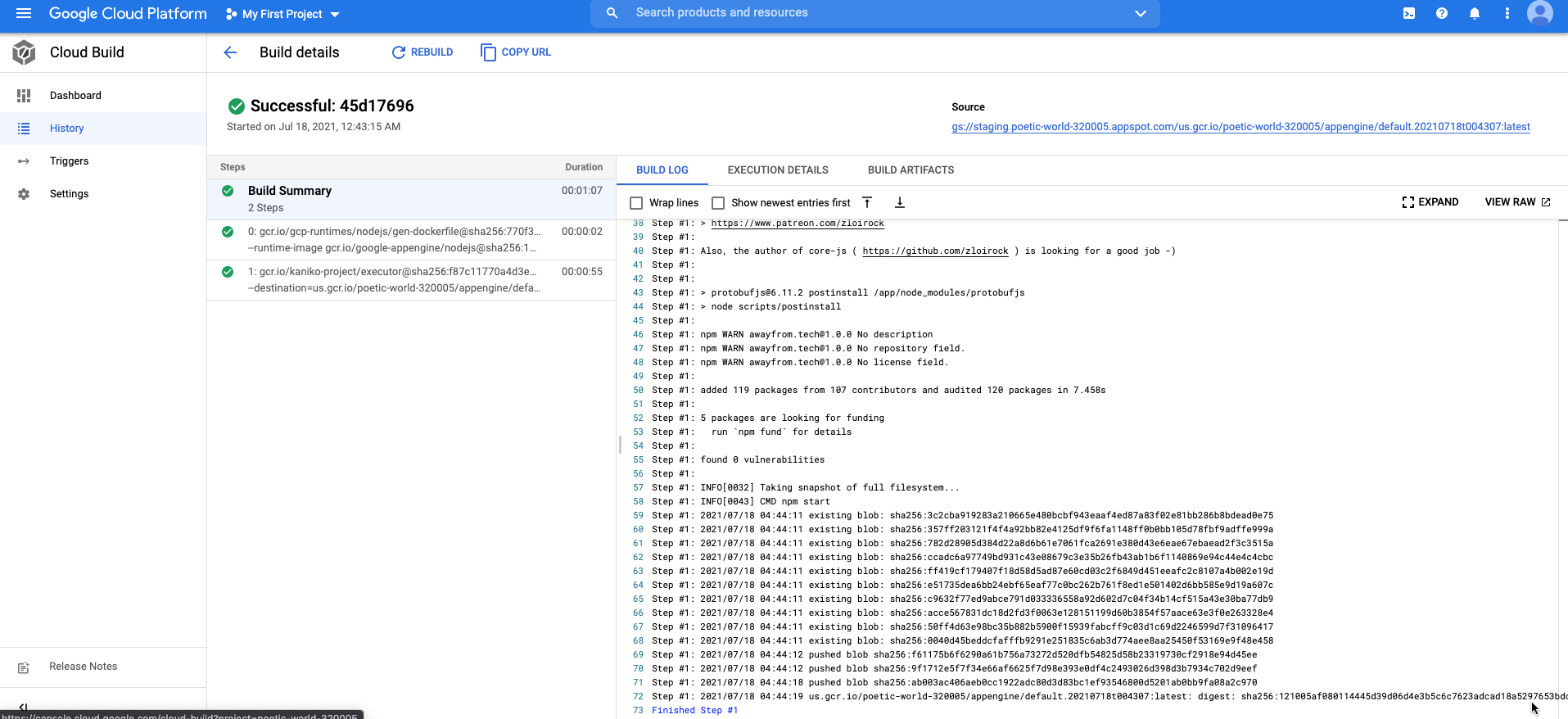Click the 00:00:55 step duration

pos(582,272)
